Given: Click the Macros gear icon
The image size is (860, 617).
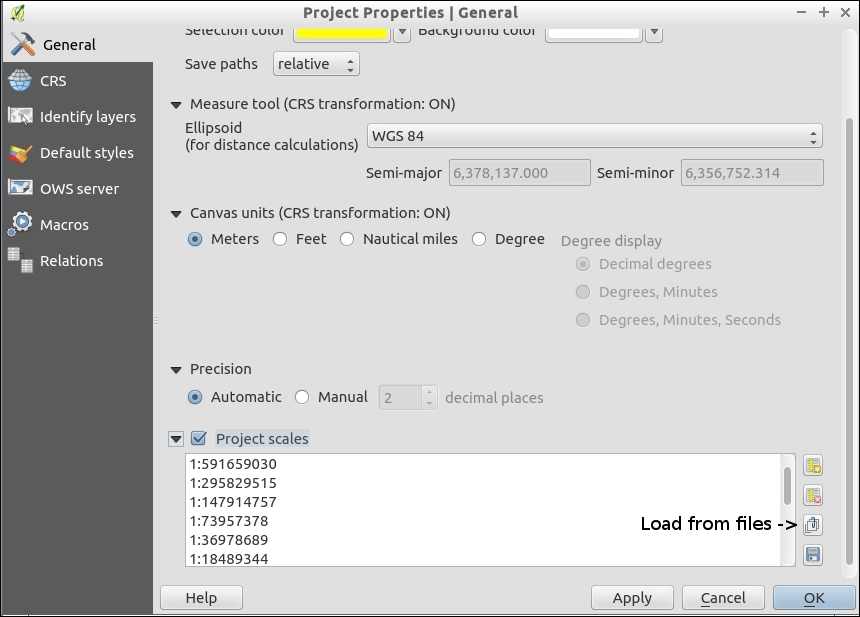Looking at the screenshot, I should point(20,225).
